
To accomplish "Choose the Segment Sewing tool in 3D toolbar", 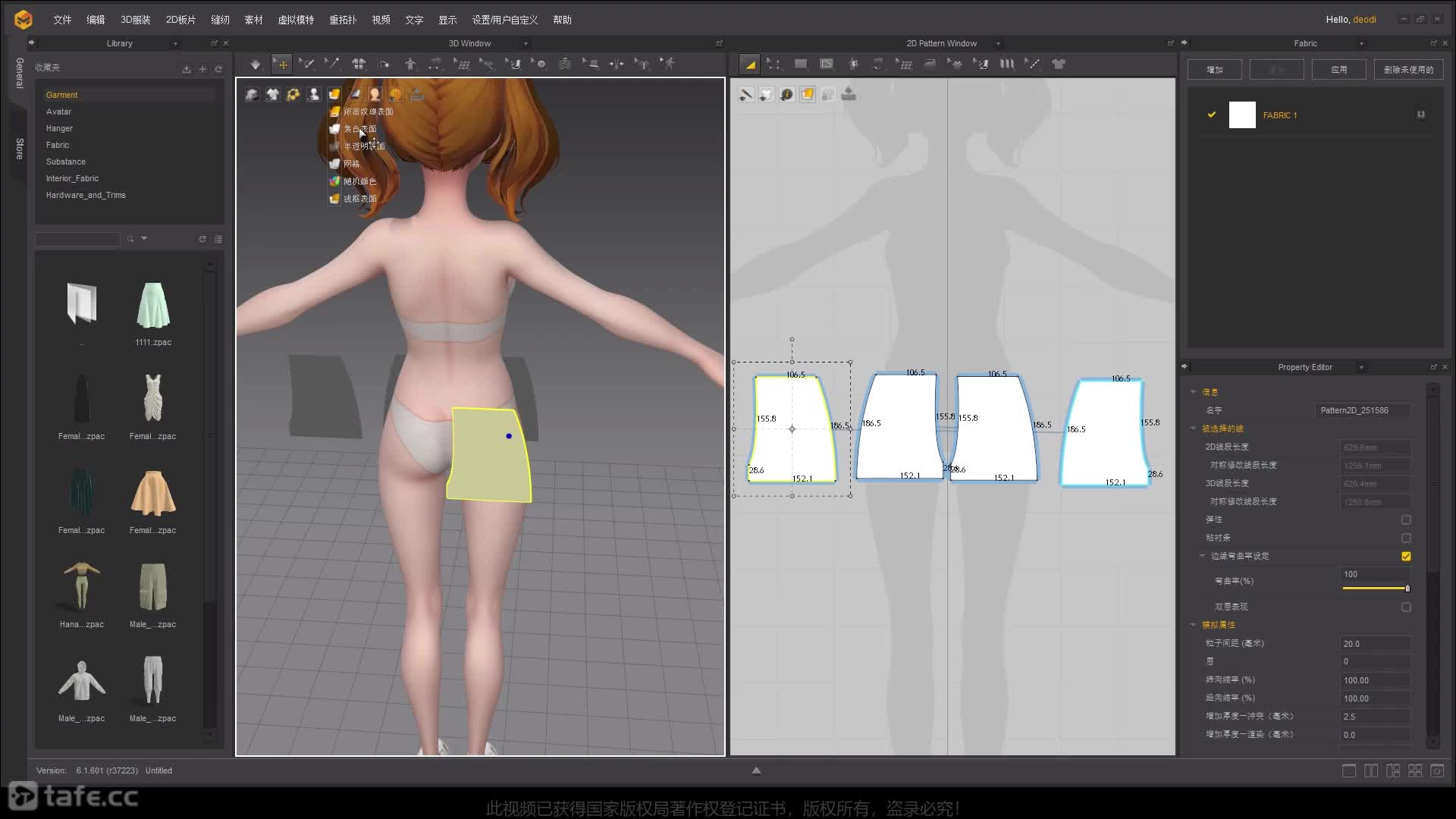I will pyautogui.click(x=306, y=64).
